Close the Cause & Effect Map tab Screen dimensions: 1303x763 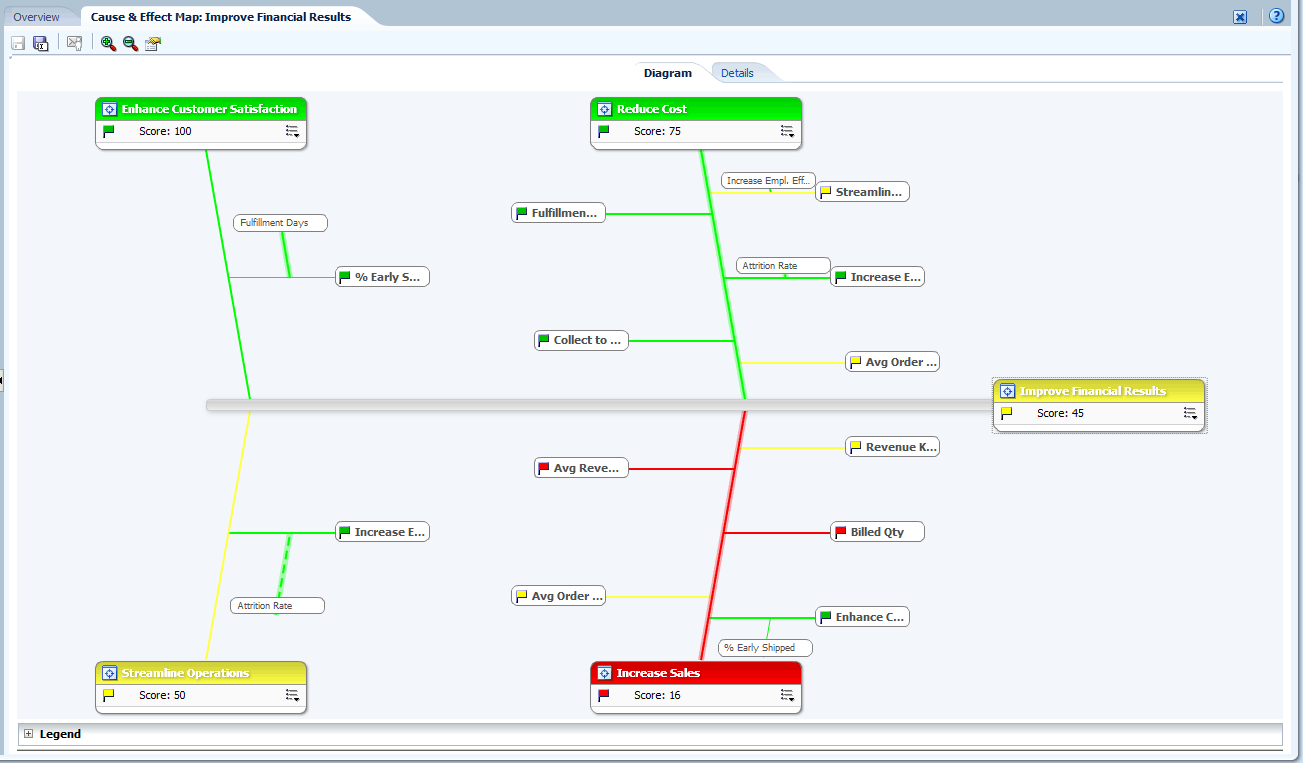[1240, 17]
